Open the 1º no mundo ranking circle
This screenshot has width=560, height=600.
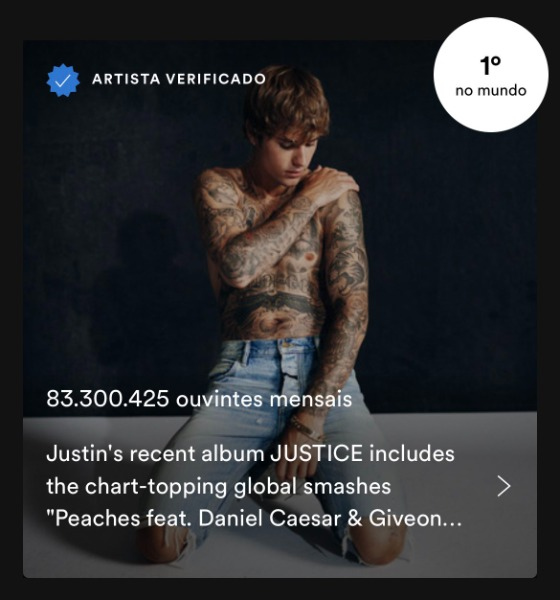[x=491, y=75]
